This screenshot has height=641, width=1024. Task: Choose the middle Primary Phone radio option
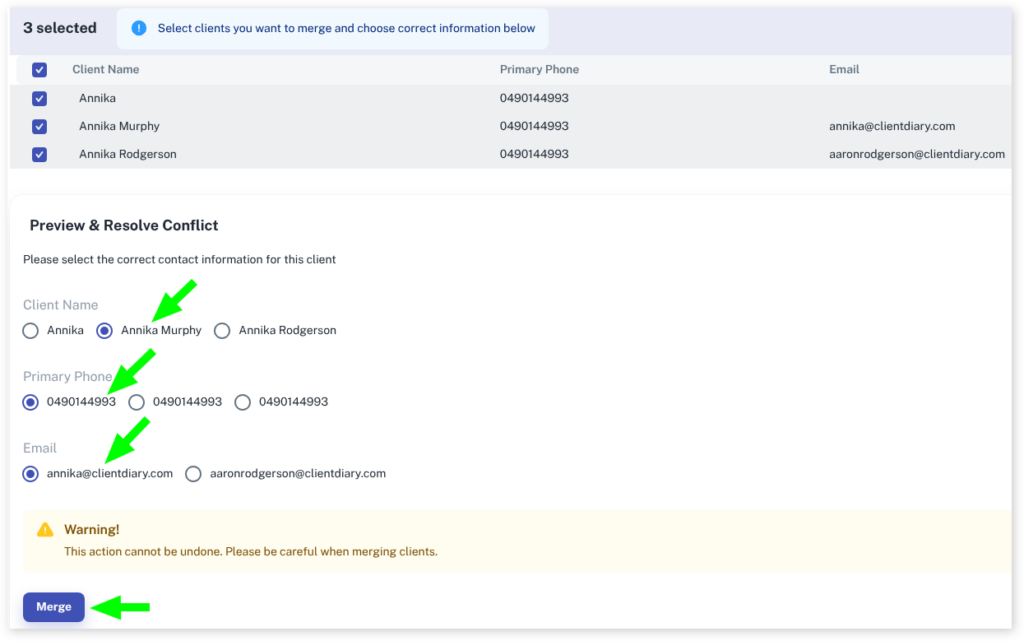[137, 402]
